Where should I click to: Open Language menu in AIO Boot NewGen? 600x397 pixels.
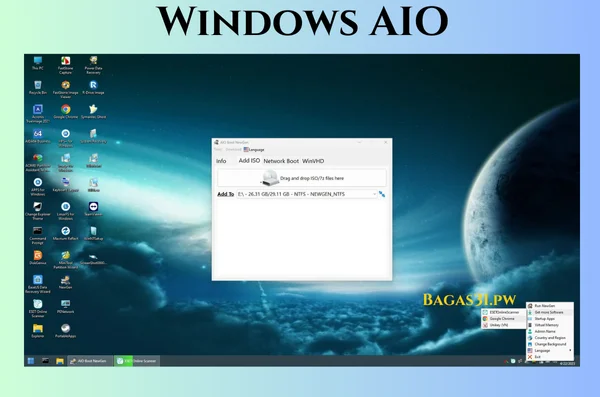pyautogui.click(x=254, y=150)
